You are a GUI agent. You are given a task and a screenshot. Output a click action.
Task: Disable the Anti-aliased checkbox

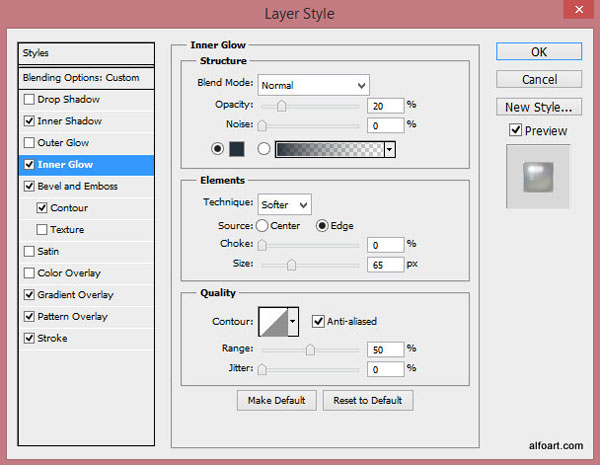(x=318, y=321)
